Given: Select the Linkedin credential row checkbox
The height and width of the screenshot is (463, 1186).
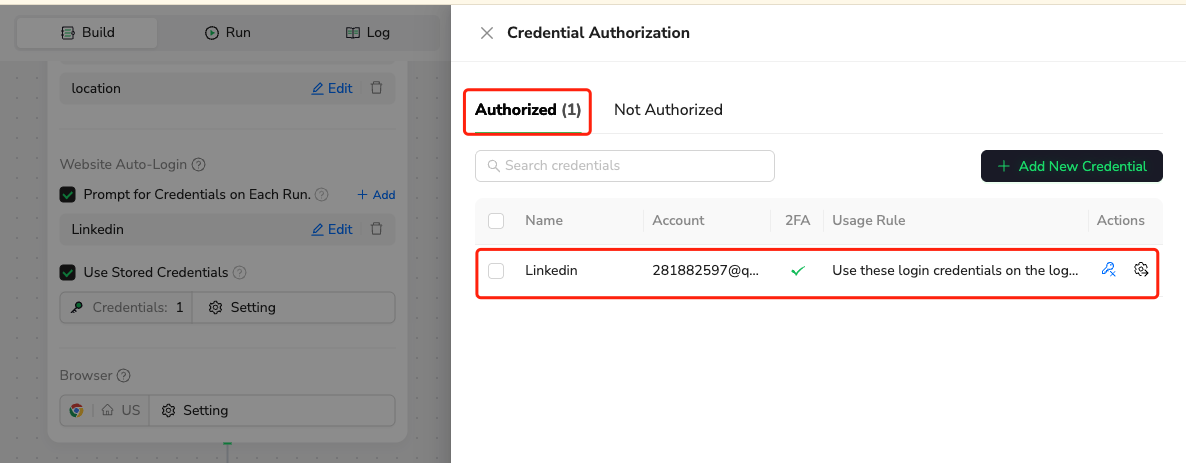Looking at the screenshot, I should (x=496, y=270).
